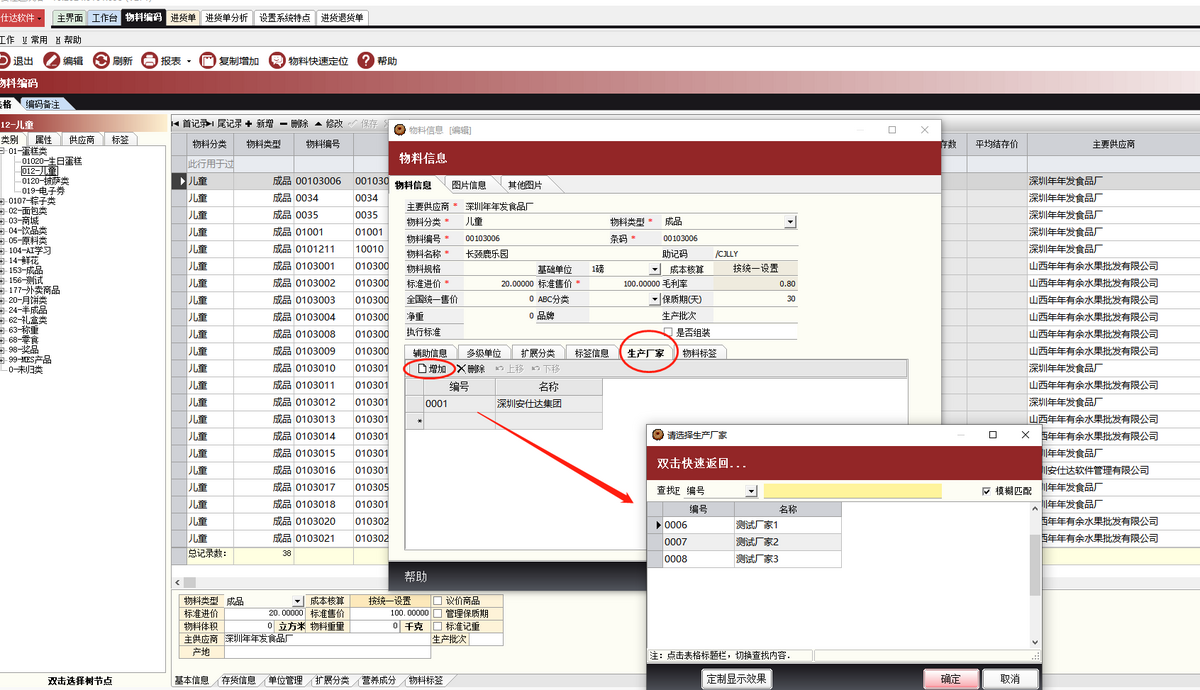Click the 删除 X icon in 生产厂家 toolbar
The width and height of the screenshot is (1200, 690).
461,369
